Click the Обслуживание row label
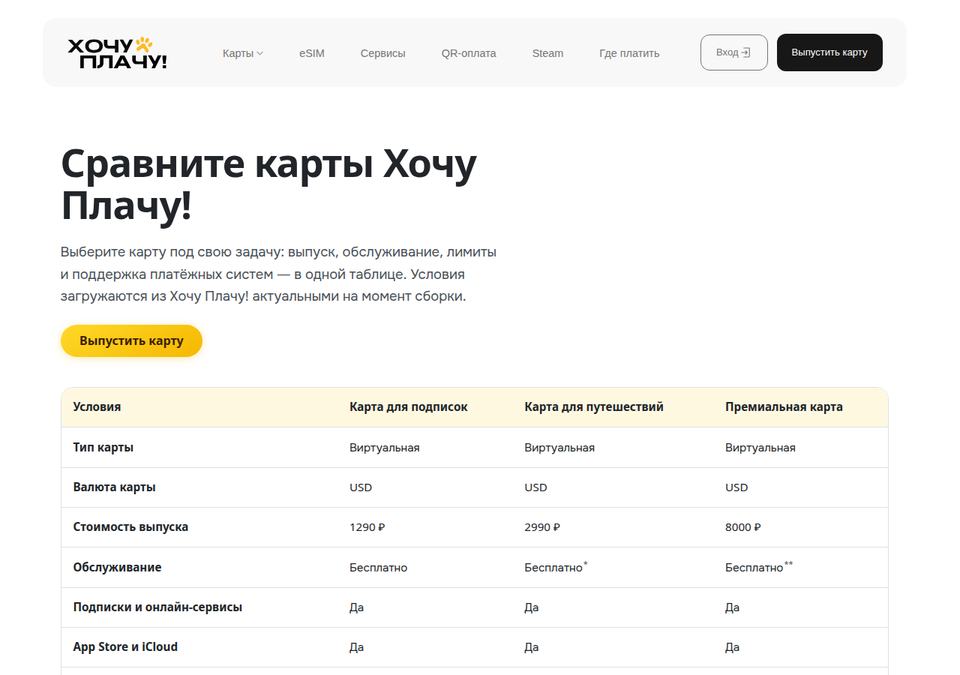The height and width of the screenshot is (675, 960). [117, 567]
